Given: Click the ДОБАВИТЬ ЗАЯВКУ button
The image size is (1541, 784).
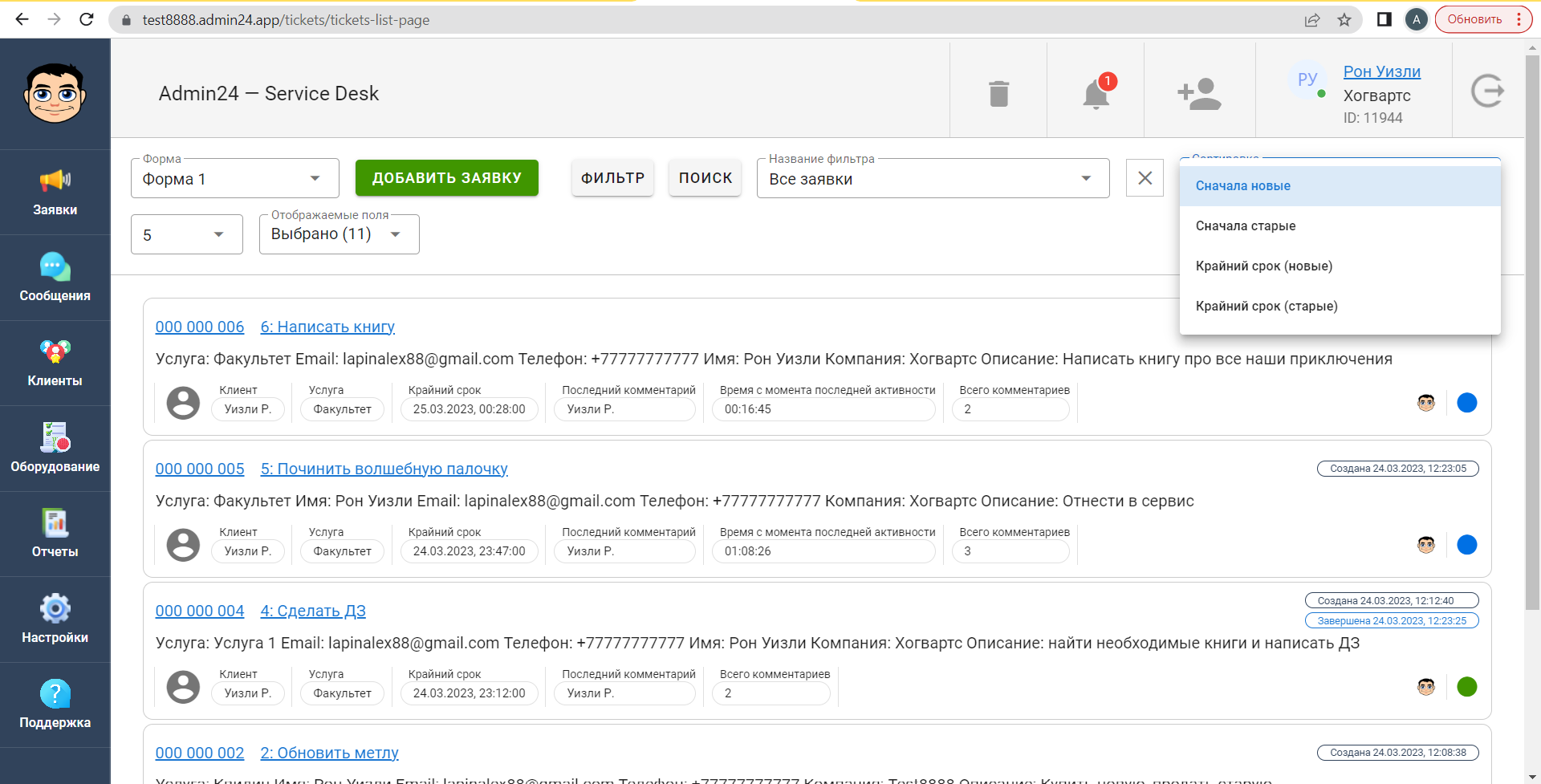Looking at the screenshot, I should click(x=446, y=177).
